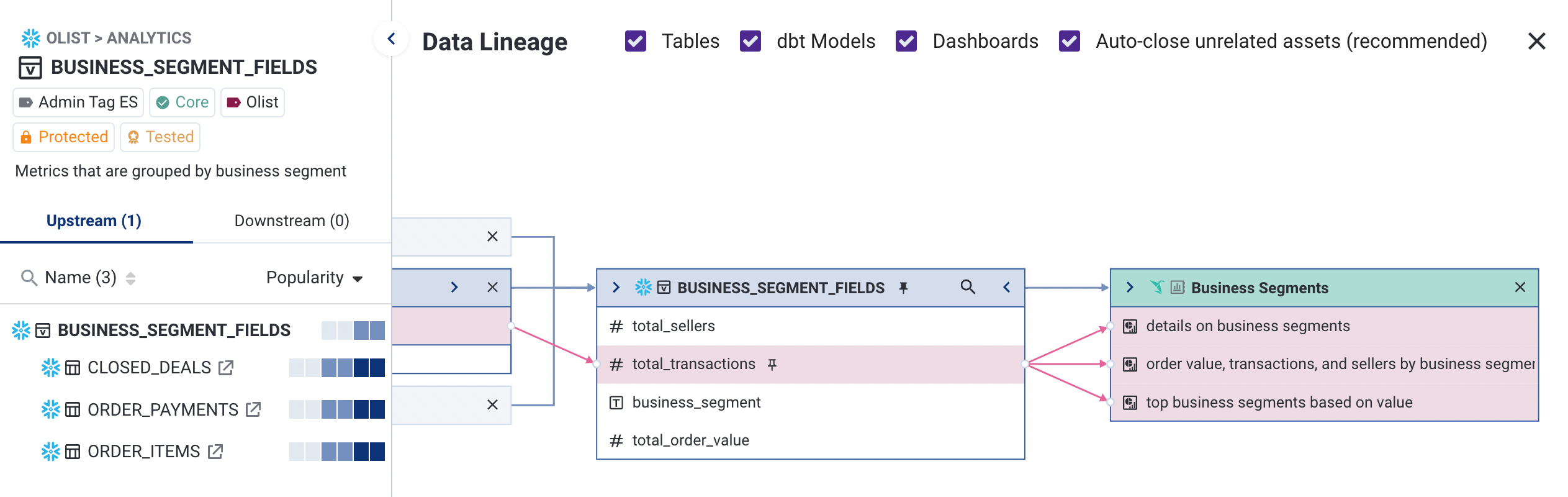Viewport: 1568px width, 497px height.
Task: Open the Popularity sort dropdown
Action: pyautogui.click(x=314, y=278)
